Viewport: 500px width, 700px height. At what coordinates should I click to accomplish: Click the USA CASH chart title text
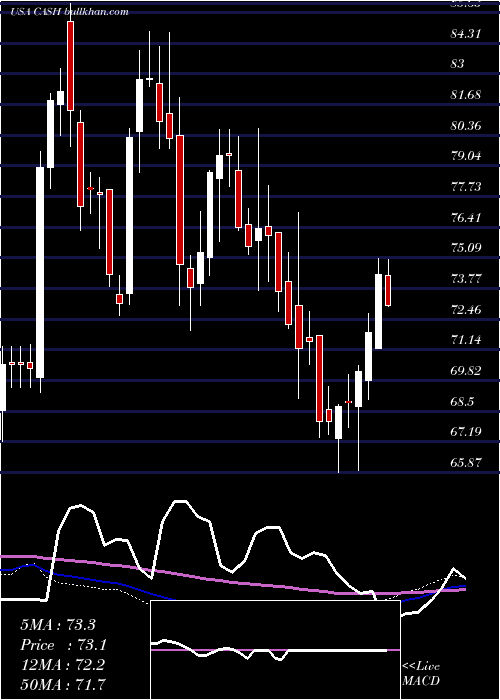69,12
